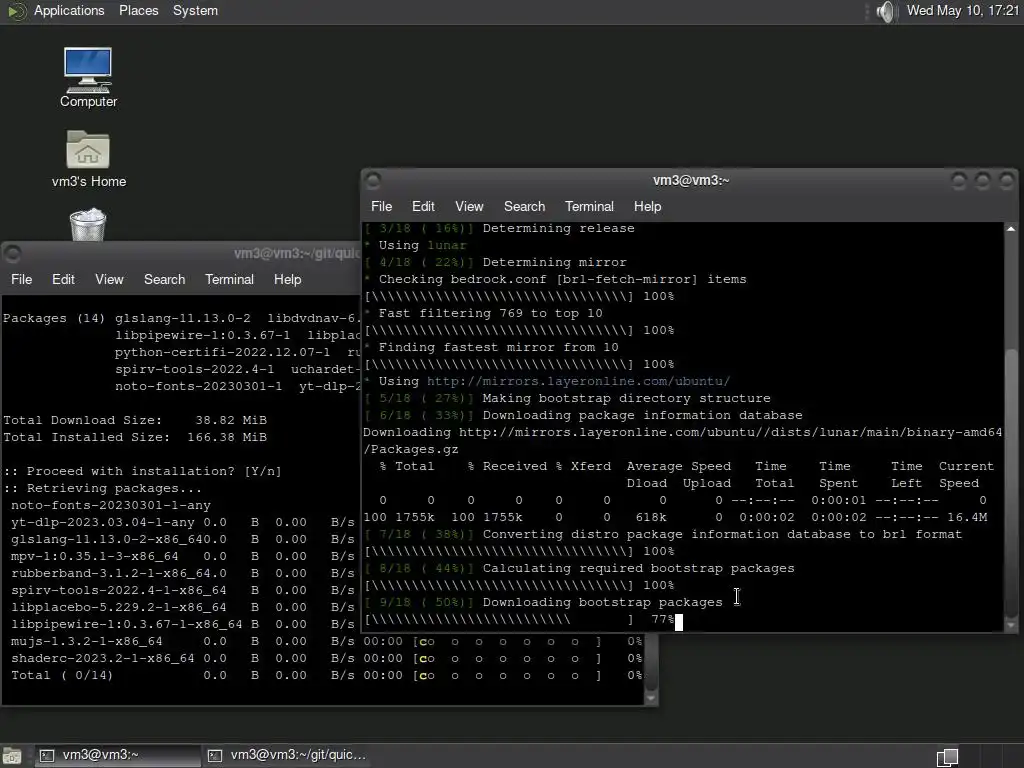This screenshot has width=1024, height=768.
Task: Open Edit menu in the vm3@vm3:~ terminal
Action: coord(423,206)
